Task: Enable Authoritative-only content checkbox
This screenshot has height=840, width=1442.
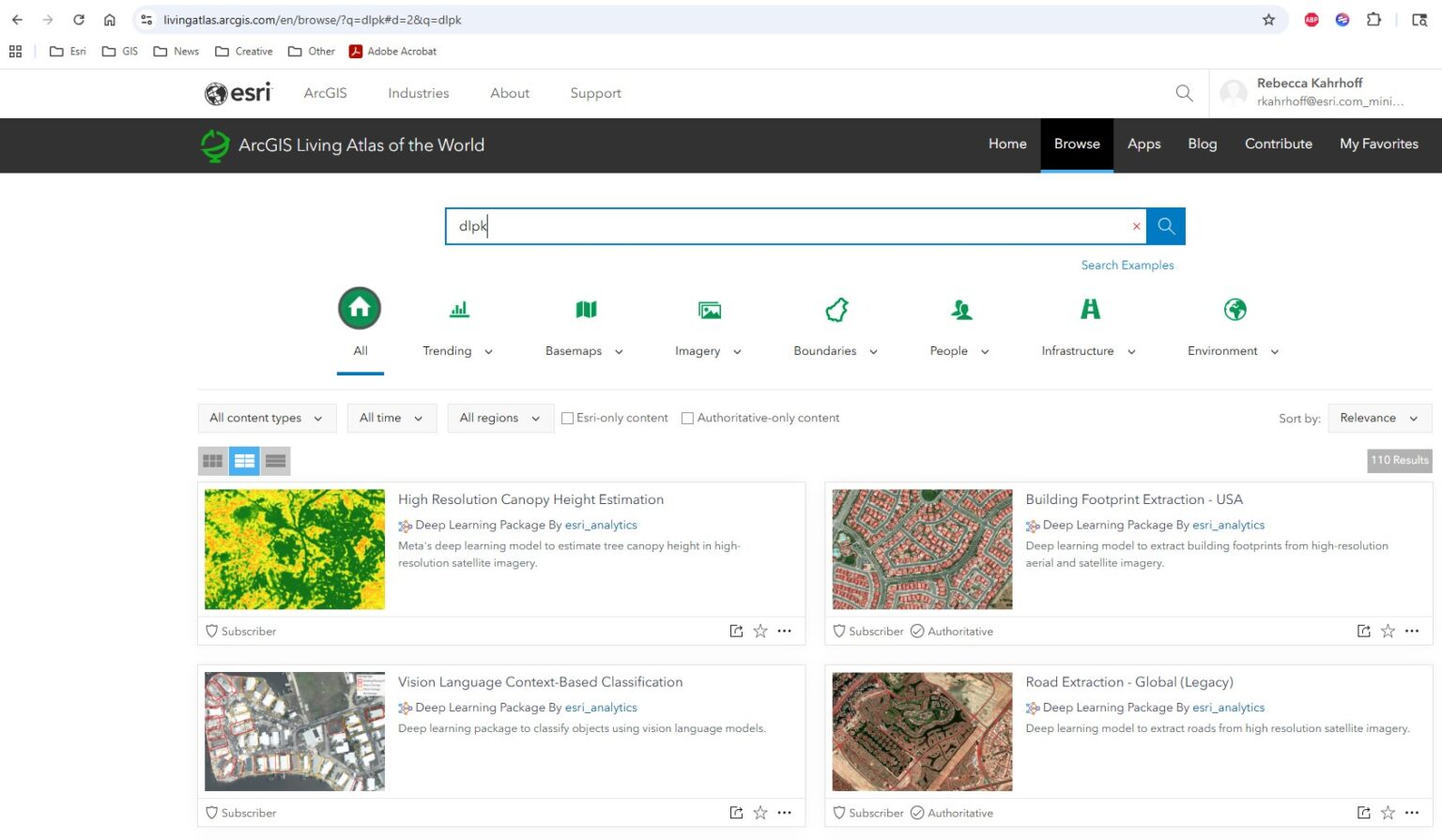Action: (x=687, y=419)
